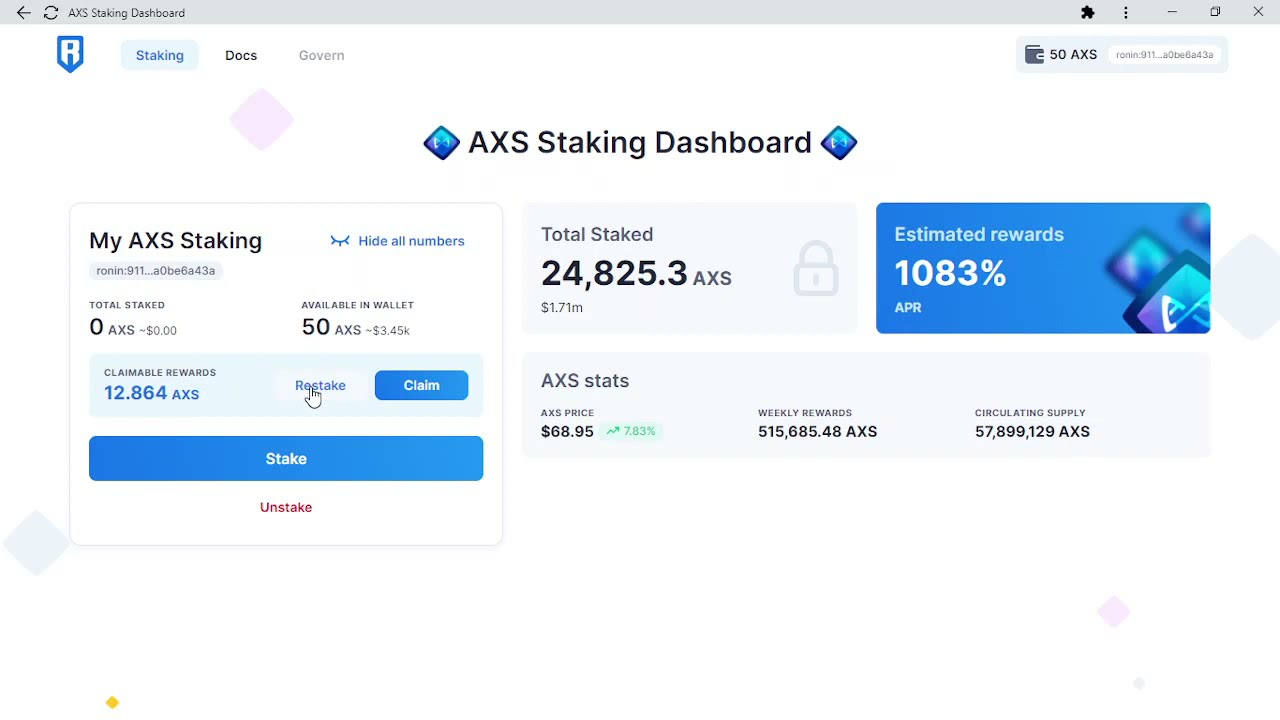Click the wallet address chip in header
1280x720 pixels.
tap(1164, 55)
